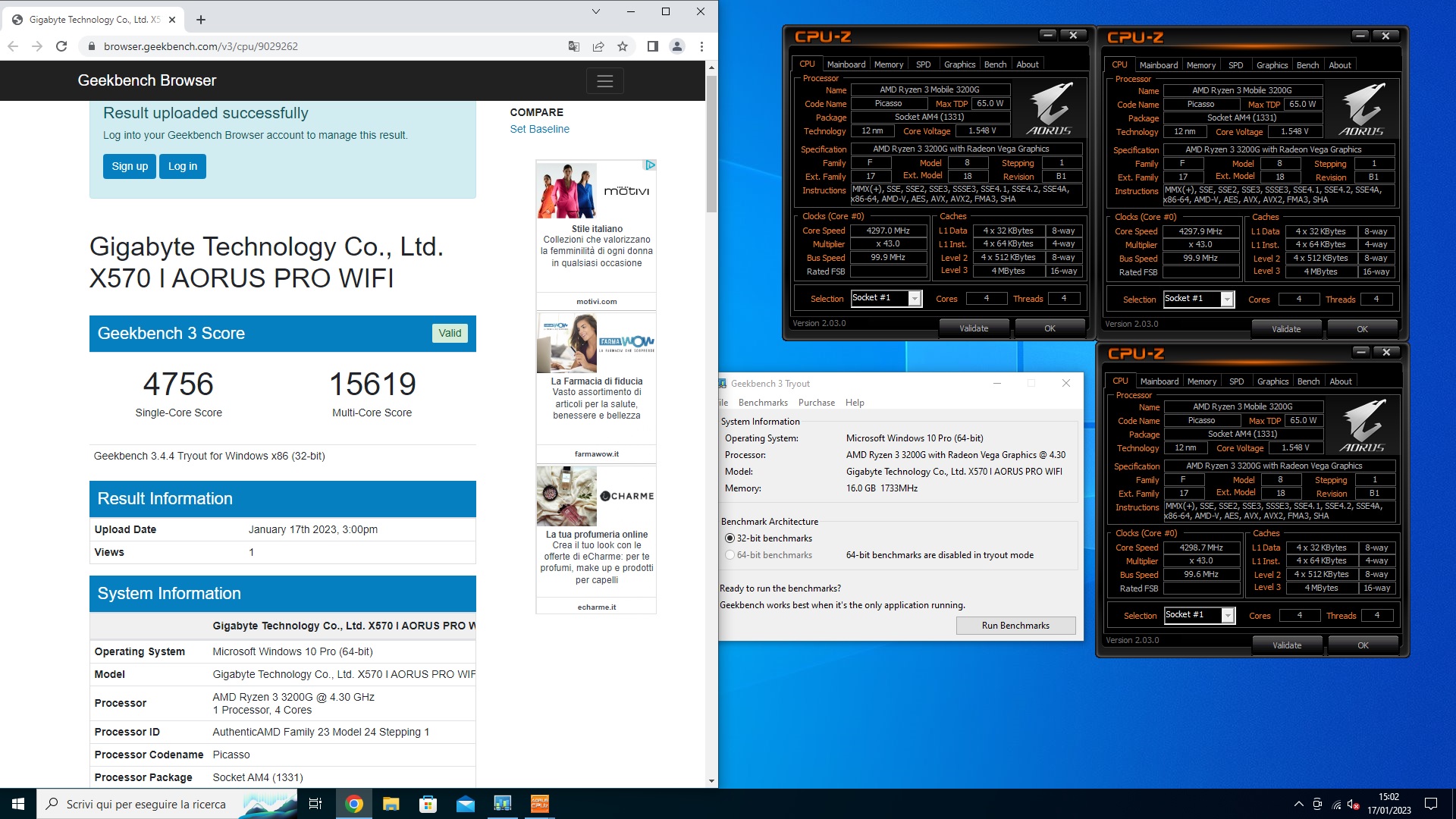
Task: Switch to Memory tab in top-left CPU-Z
Action: [x=889, y=64]
